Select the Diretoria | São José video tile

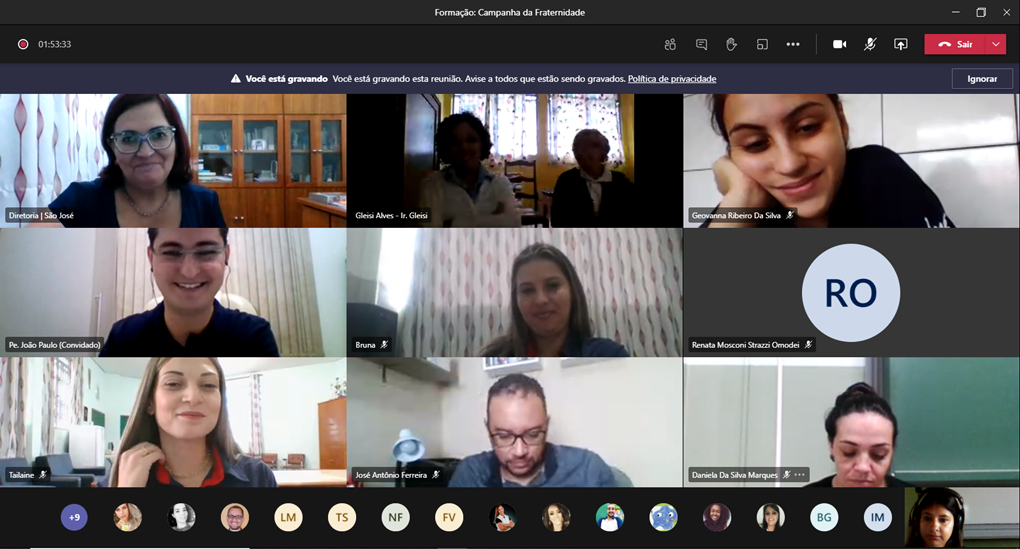tap(173, 160)
